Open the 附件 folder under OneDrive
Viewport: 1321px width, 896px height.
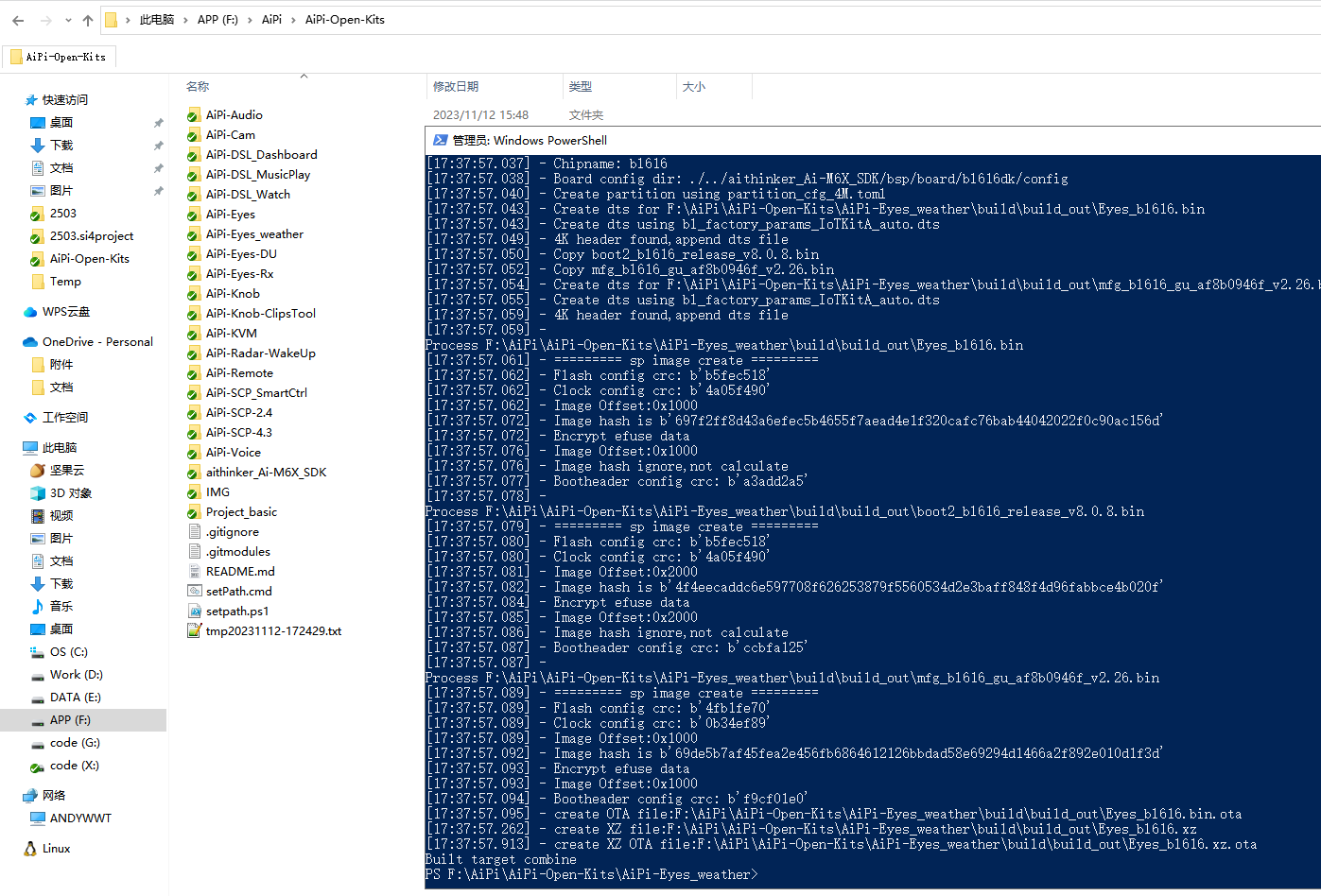tap(52, 365)
